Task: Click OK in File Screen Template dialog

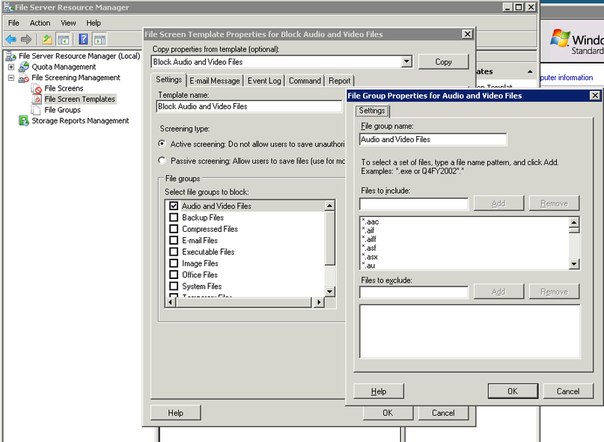Action: point(388,413)
